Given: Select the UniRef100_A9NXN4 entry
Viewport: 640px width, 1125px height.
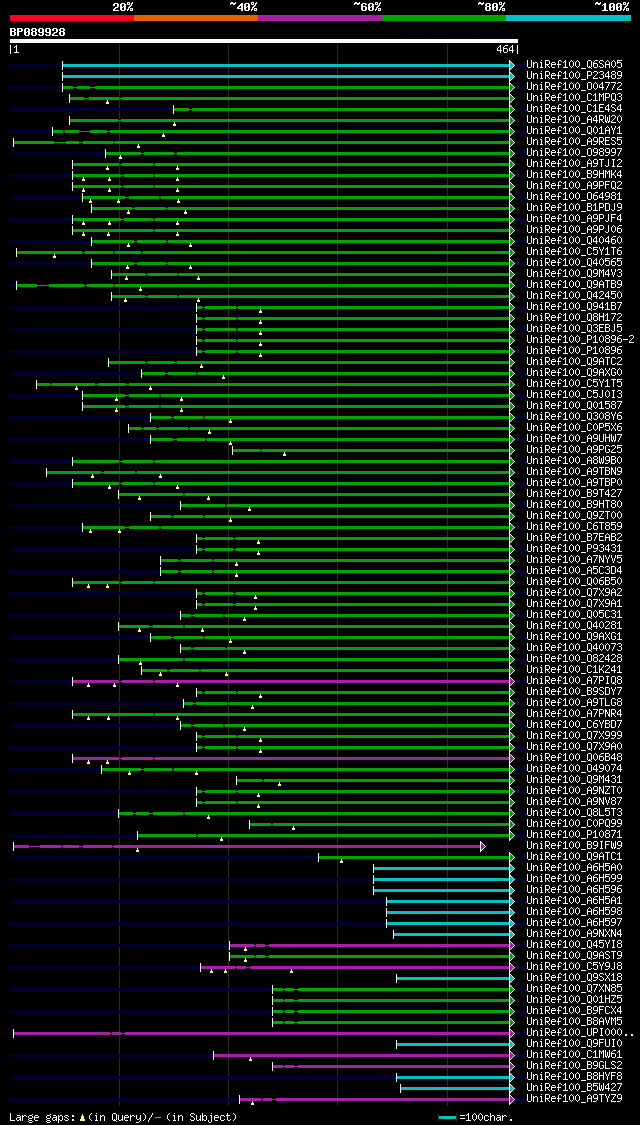Looking at the screenshot, I should (574, 933).
